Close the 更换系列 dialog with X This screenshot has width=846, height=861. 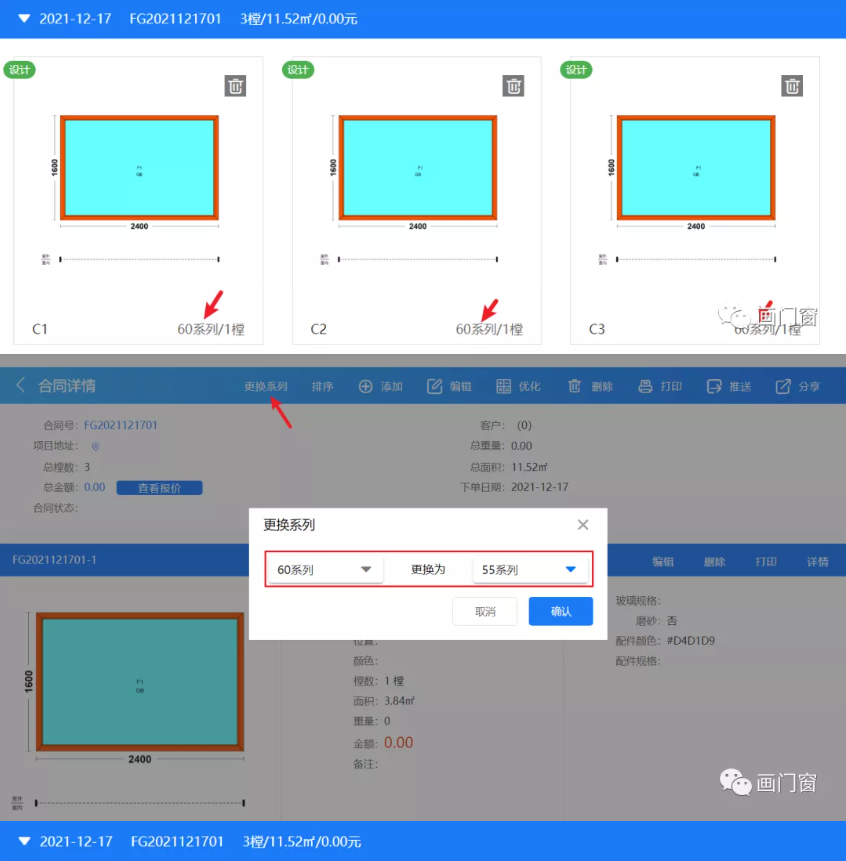(583, 525)
